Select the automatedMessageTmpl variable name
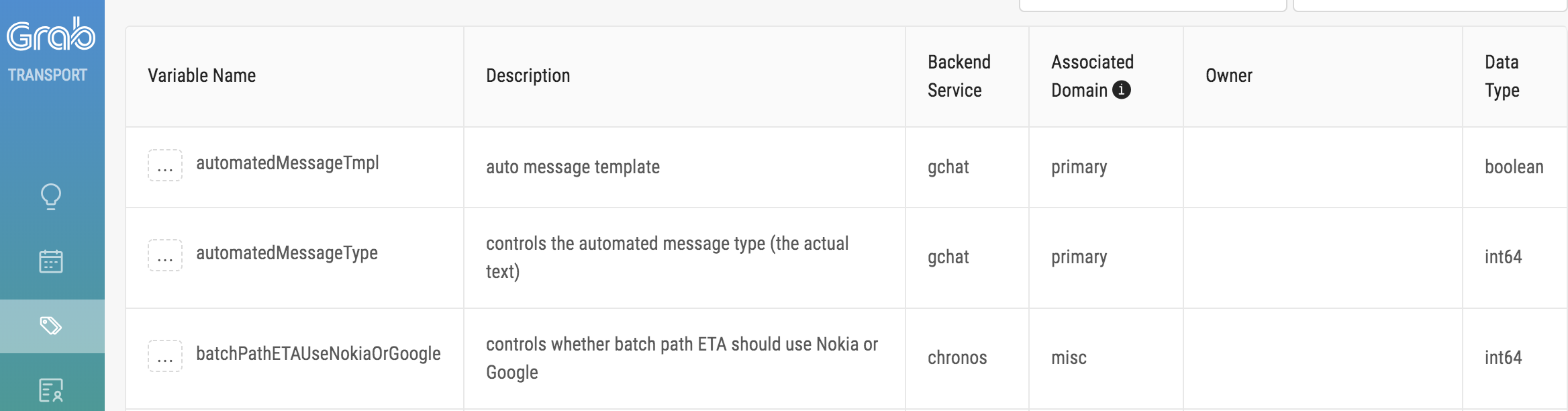This screenshot has width=1568, height=411. (x=287, y=163)
